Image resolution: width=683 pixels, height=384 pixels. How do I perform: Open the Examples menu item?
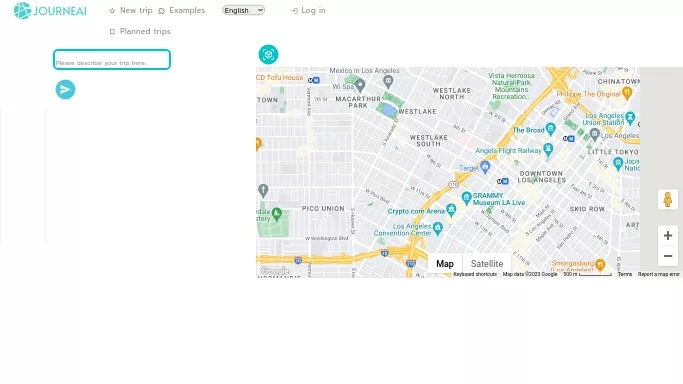coord(182,10)
